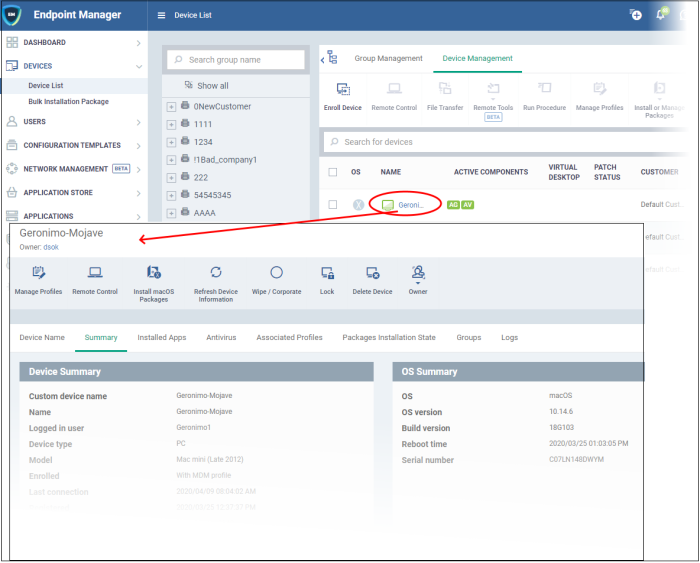Open Install macOS Packages icon
Screen dimensions: 700x563
click(153, 273)
